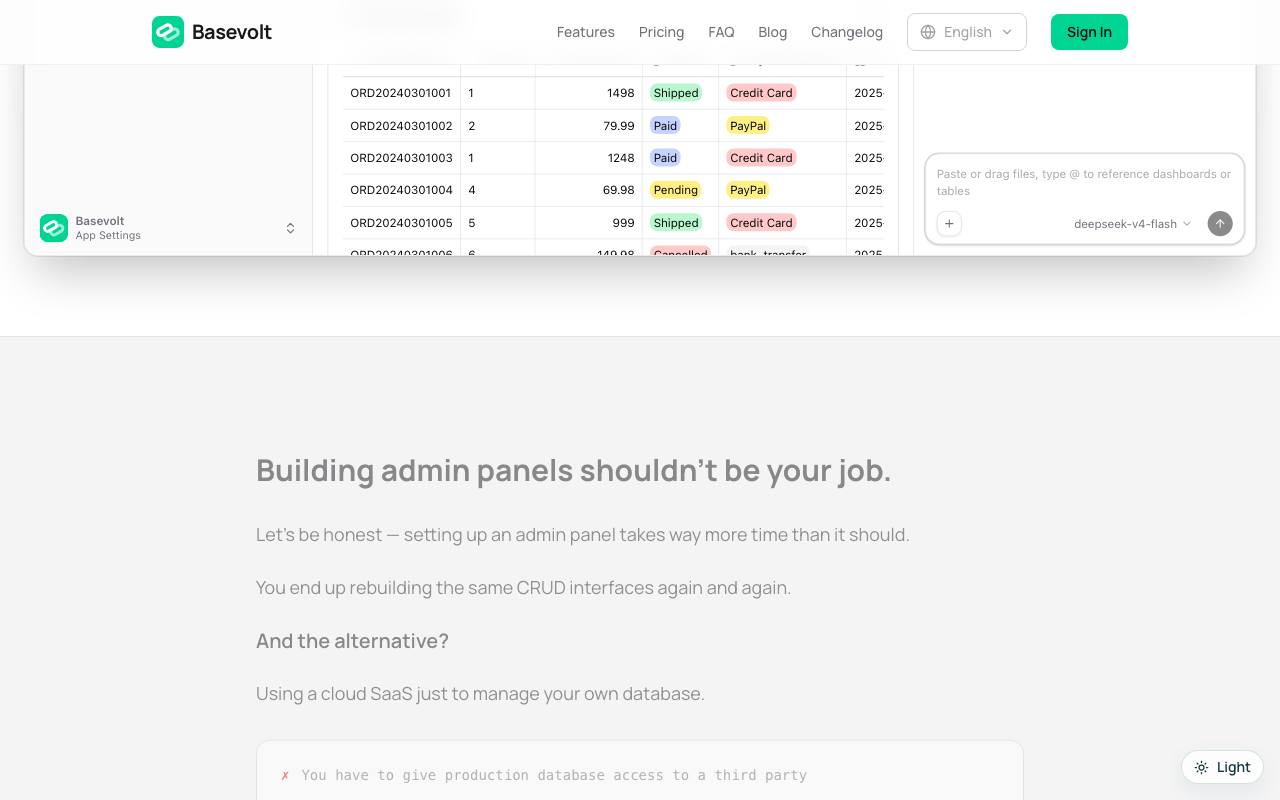The image size is (1280, 800).
Task: Click the Shipped badge on order ORD20240301005
Action: (675, 223)
